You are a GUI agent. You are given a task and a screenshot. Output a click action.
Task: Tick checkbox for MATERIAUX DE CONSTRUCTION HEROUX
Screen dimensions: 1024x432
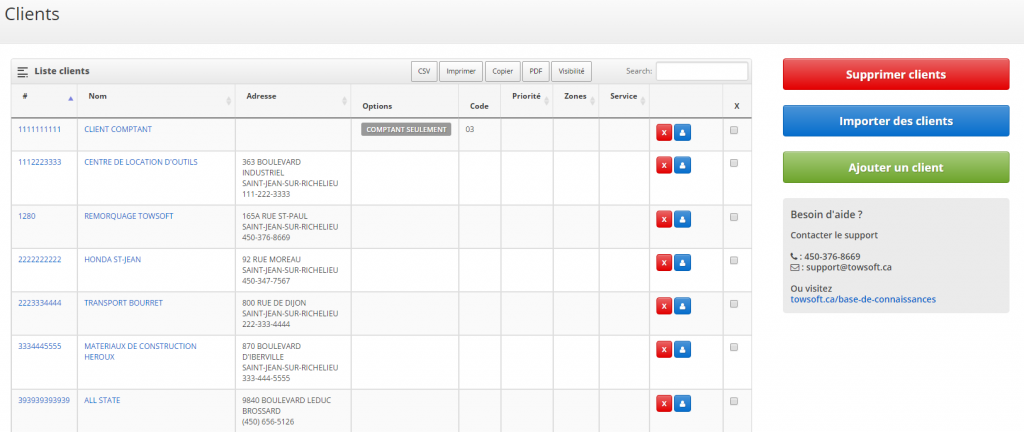point(734,347)
